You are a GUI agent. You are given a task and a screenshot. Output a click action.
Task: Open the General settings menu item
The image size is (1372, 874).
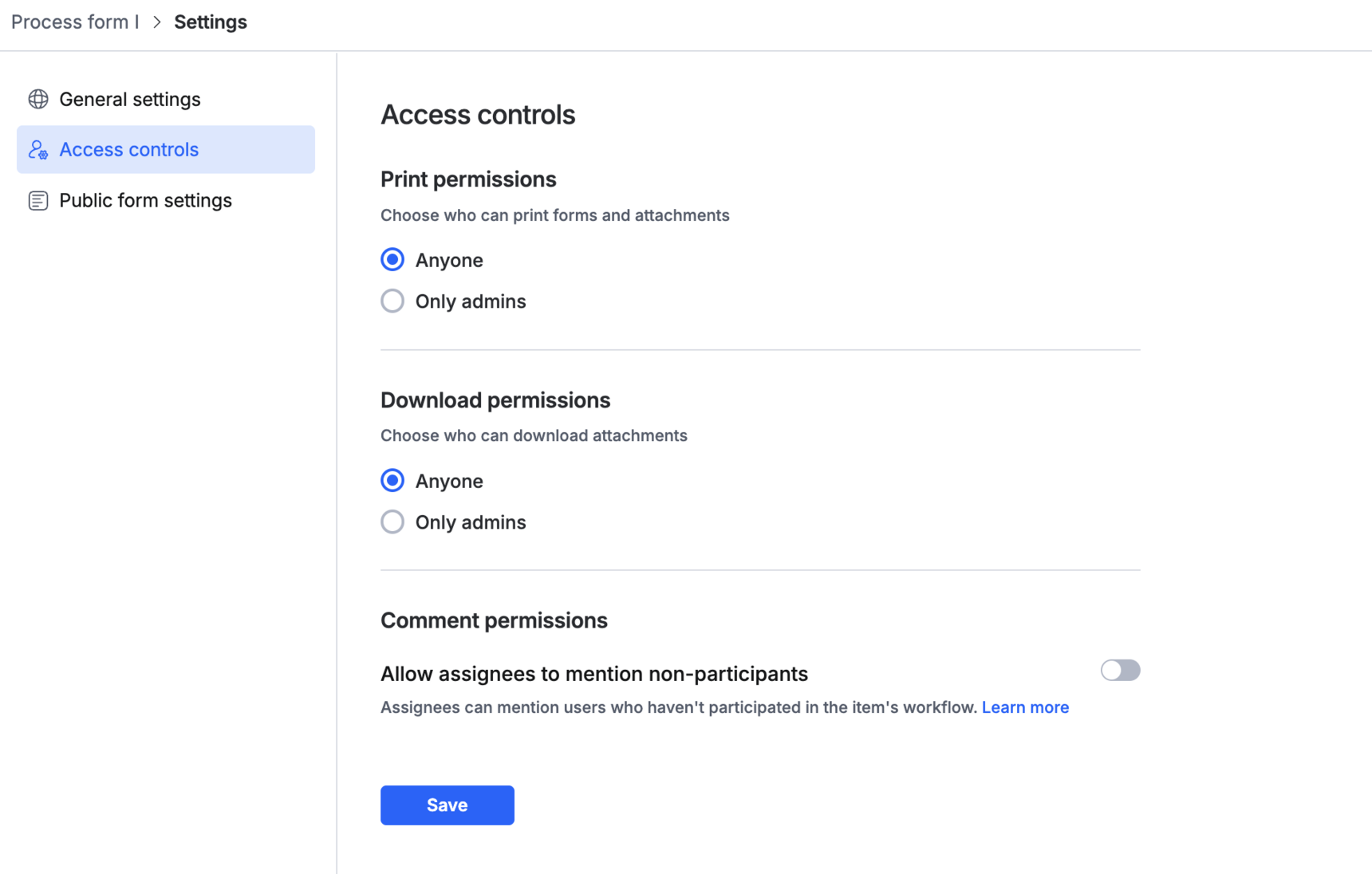pos(130,99)
